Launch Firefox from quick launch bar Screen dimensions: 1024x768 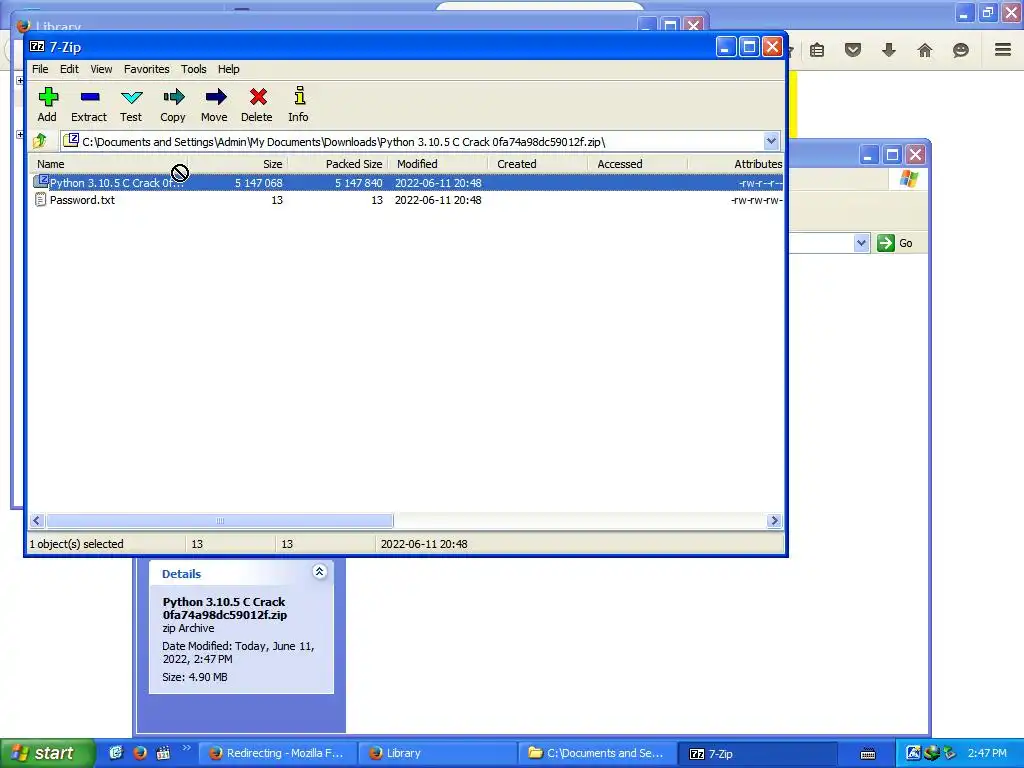tap(140, 753)
